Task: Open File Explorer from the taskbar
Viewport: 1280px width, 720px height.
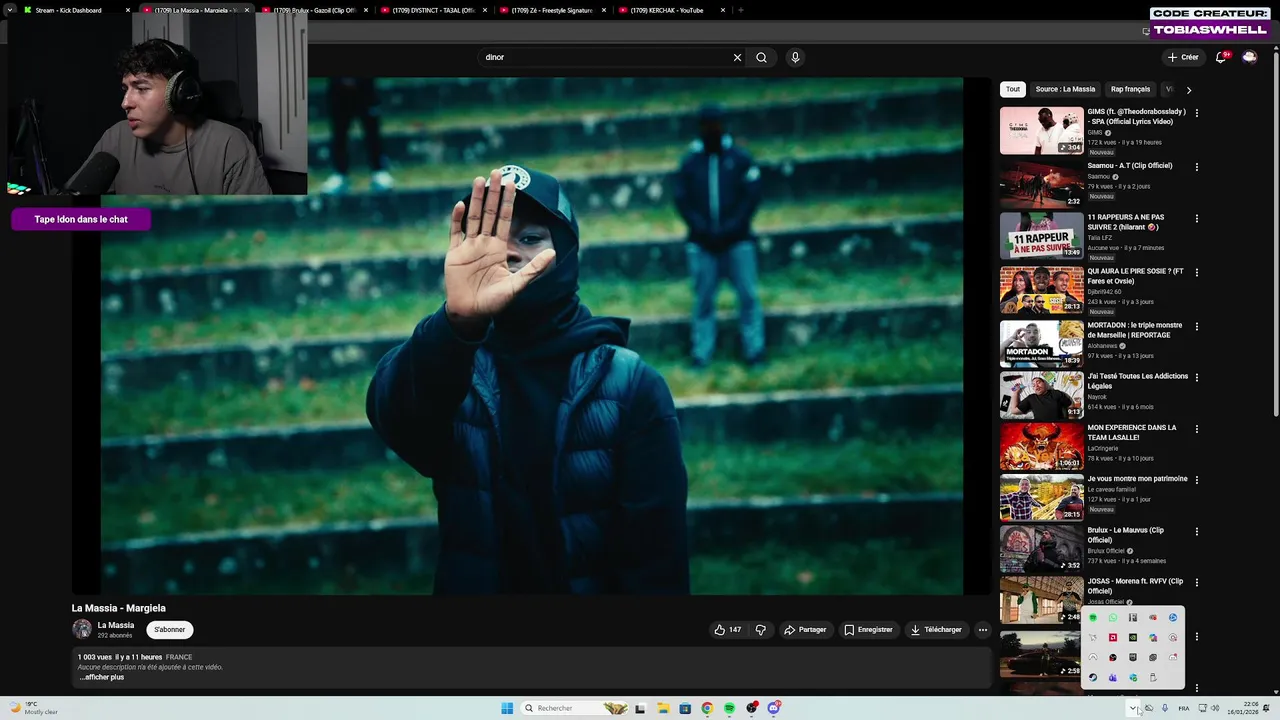Action: (x=663, y=708)
